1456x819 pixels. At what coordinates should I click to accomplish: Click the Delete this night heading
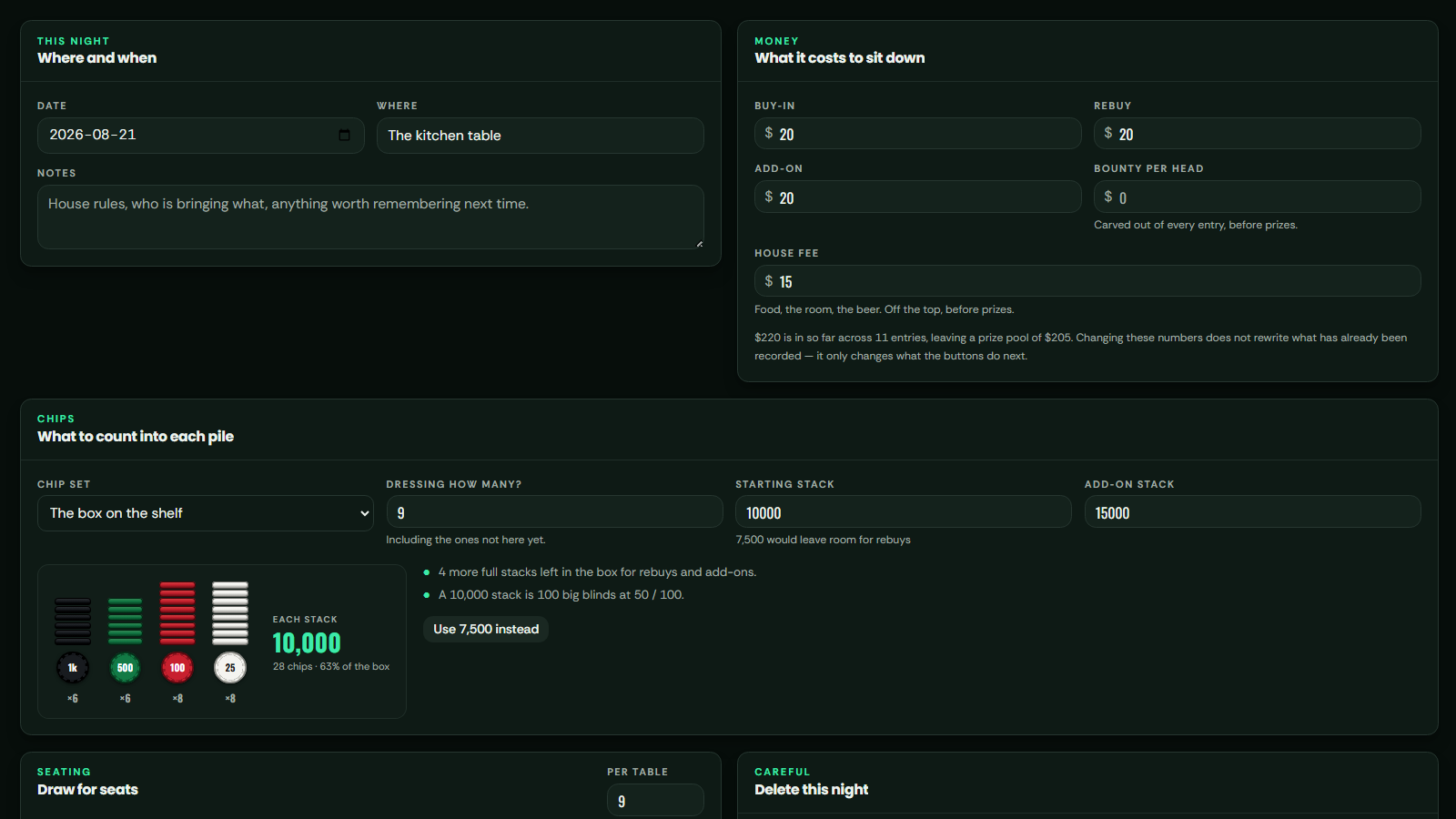click(811, 790)
